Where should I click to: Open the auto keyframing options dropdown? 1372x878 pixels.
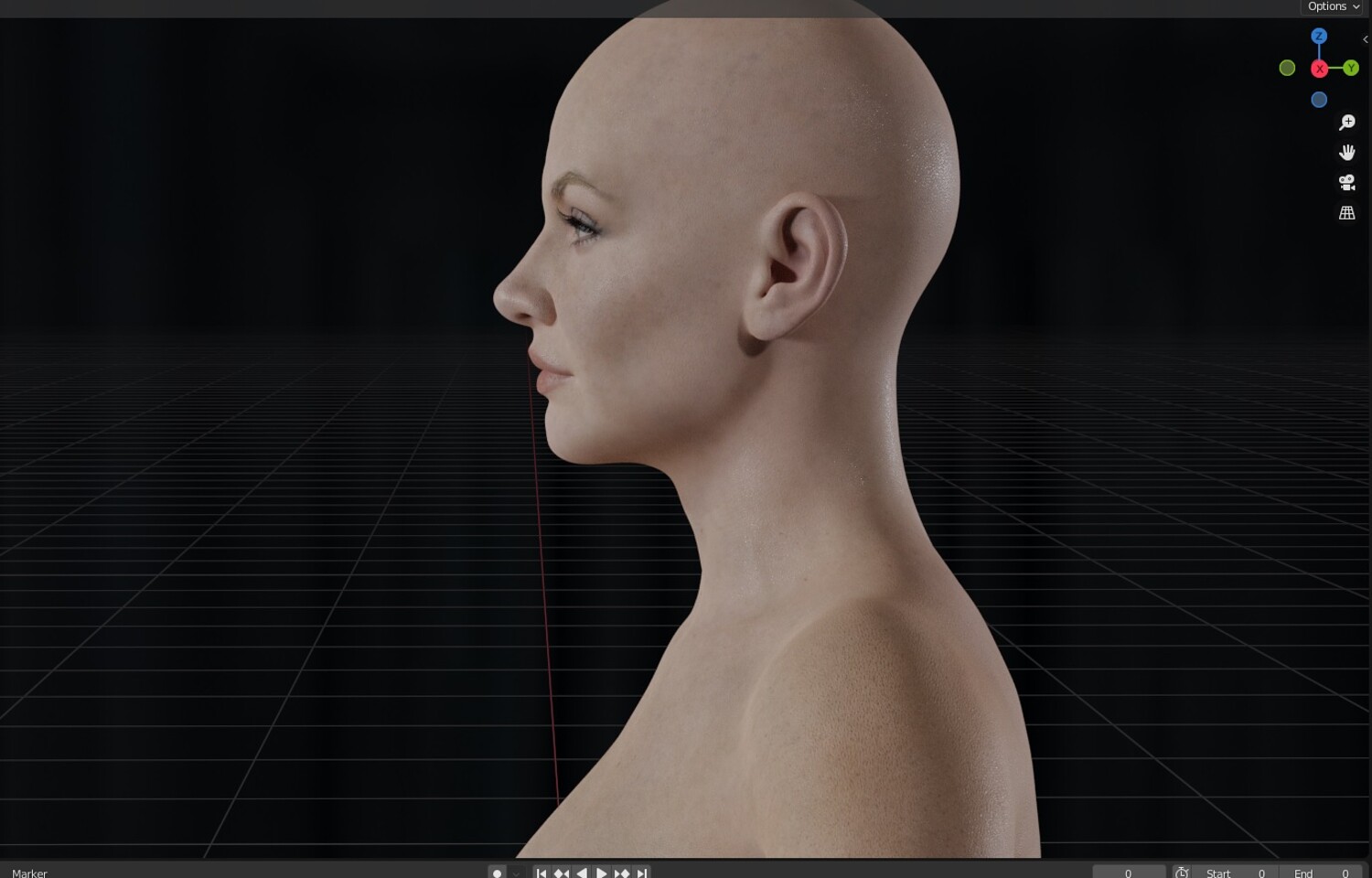point(516,873)
